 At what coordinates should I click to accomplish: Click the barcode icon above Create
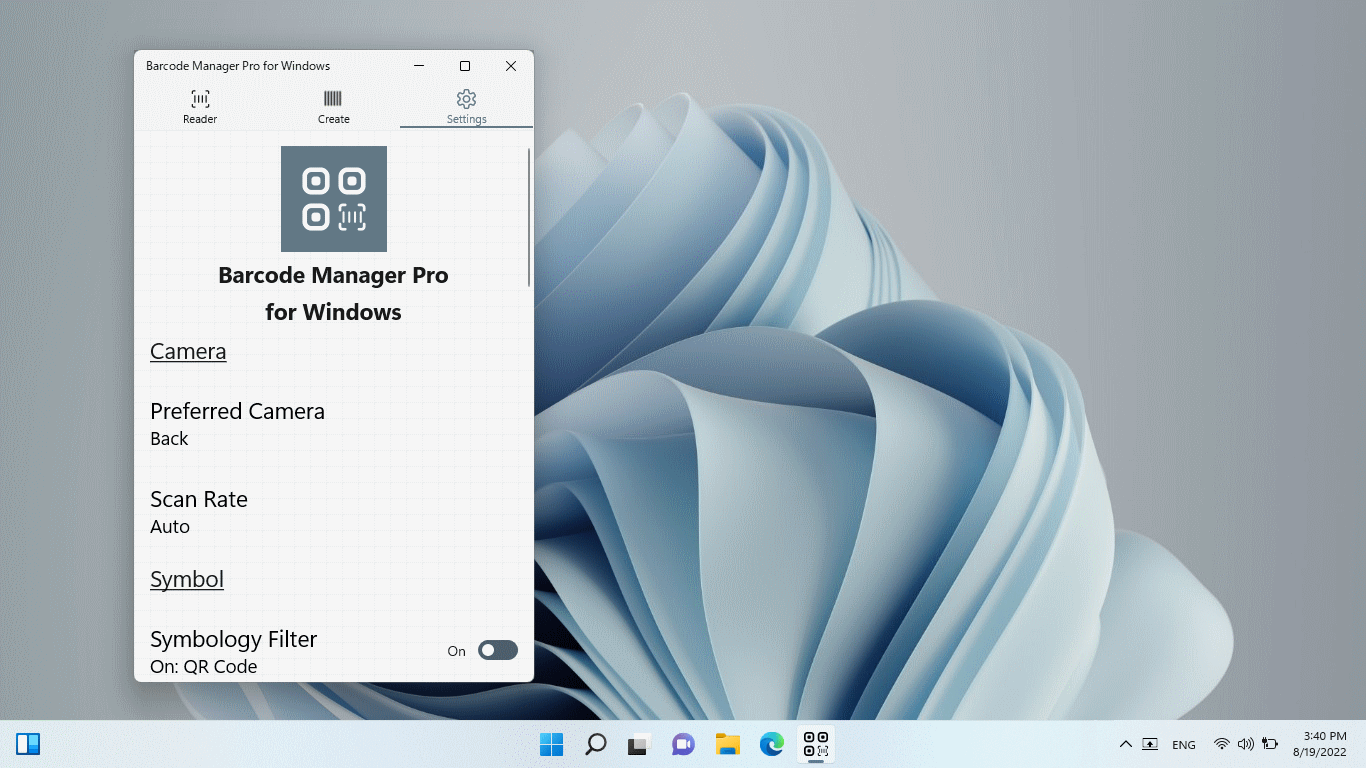(333, 100)
